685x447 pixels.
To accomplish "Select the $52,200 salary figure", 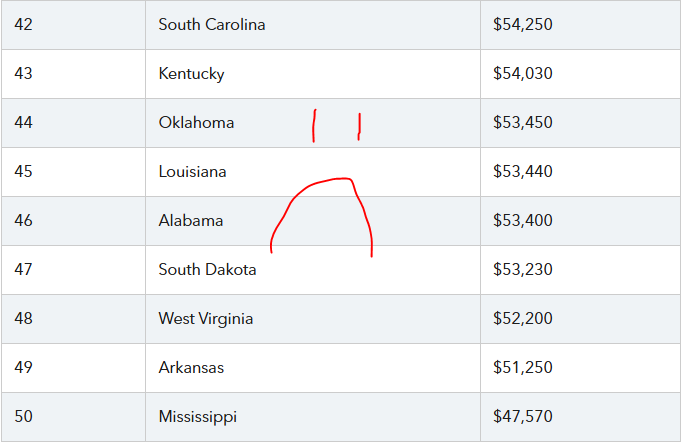I will pos(522,319).
